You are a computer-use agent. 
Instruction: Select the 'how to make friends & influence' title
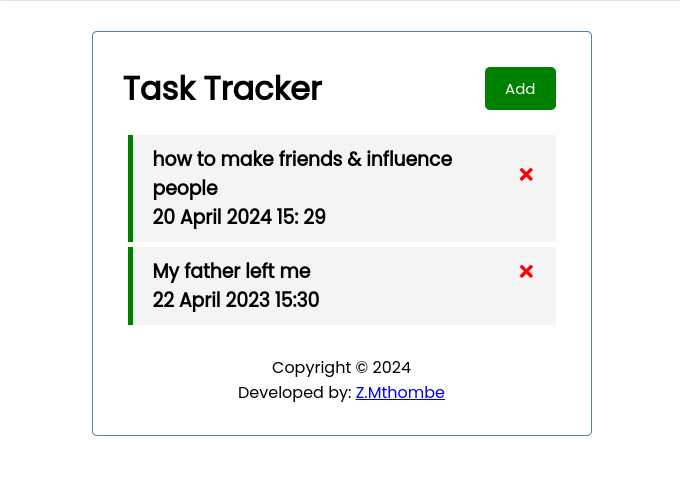[x=302, y=159]
